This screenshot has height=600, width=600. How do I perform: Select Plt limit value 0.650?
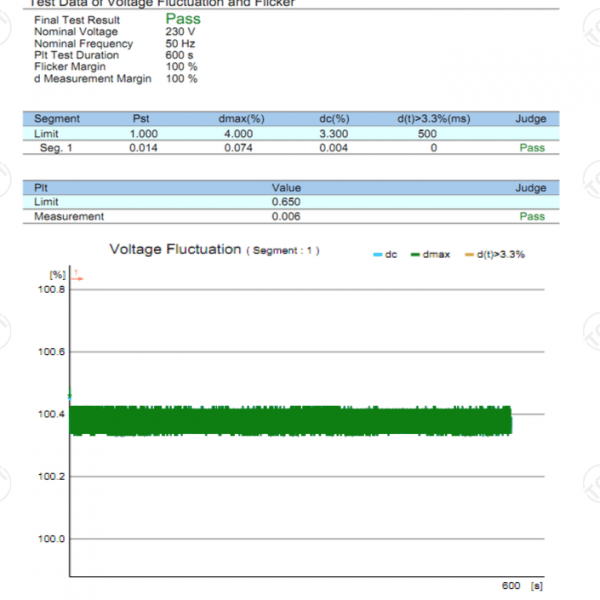click(x=286, y=202)
